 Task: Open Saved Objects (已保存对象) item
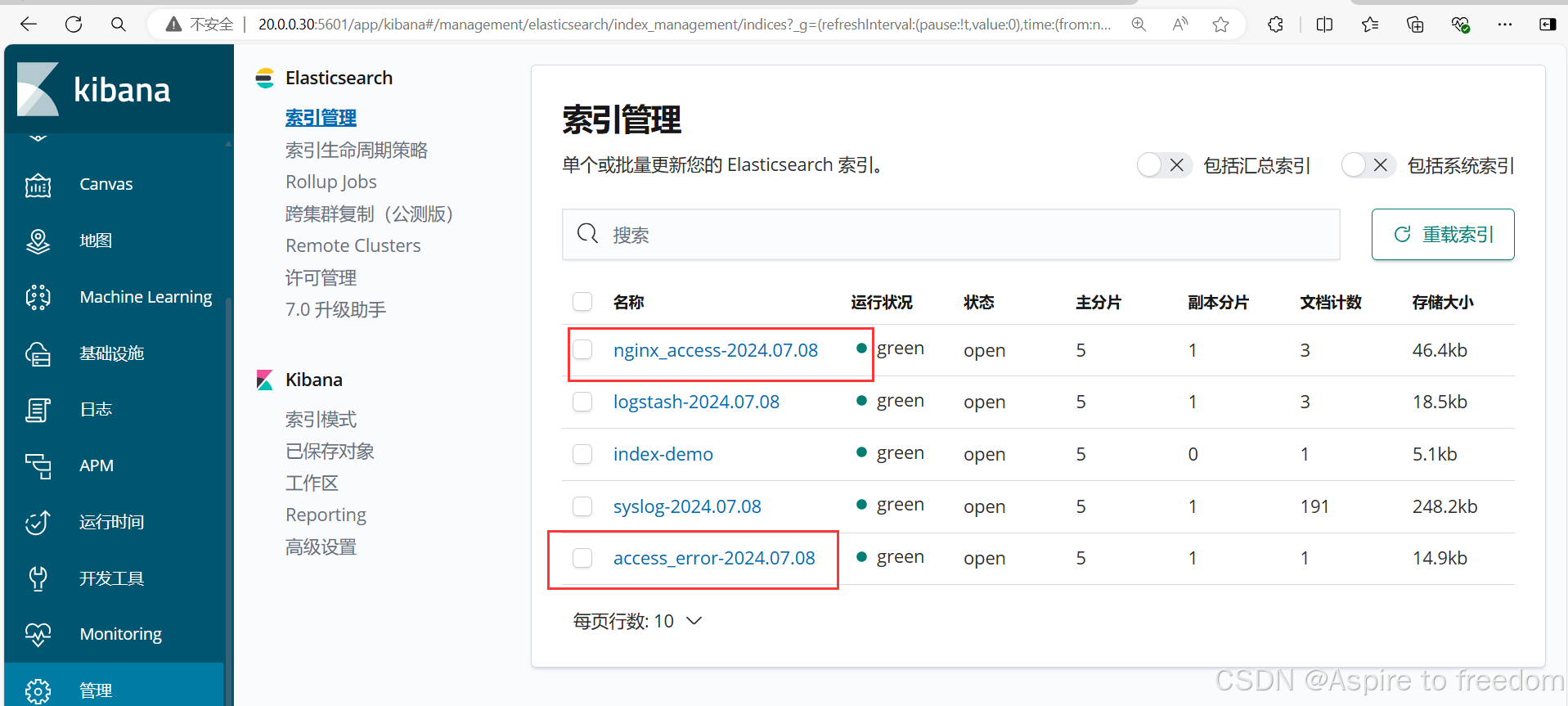tap(330, 452)
